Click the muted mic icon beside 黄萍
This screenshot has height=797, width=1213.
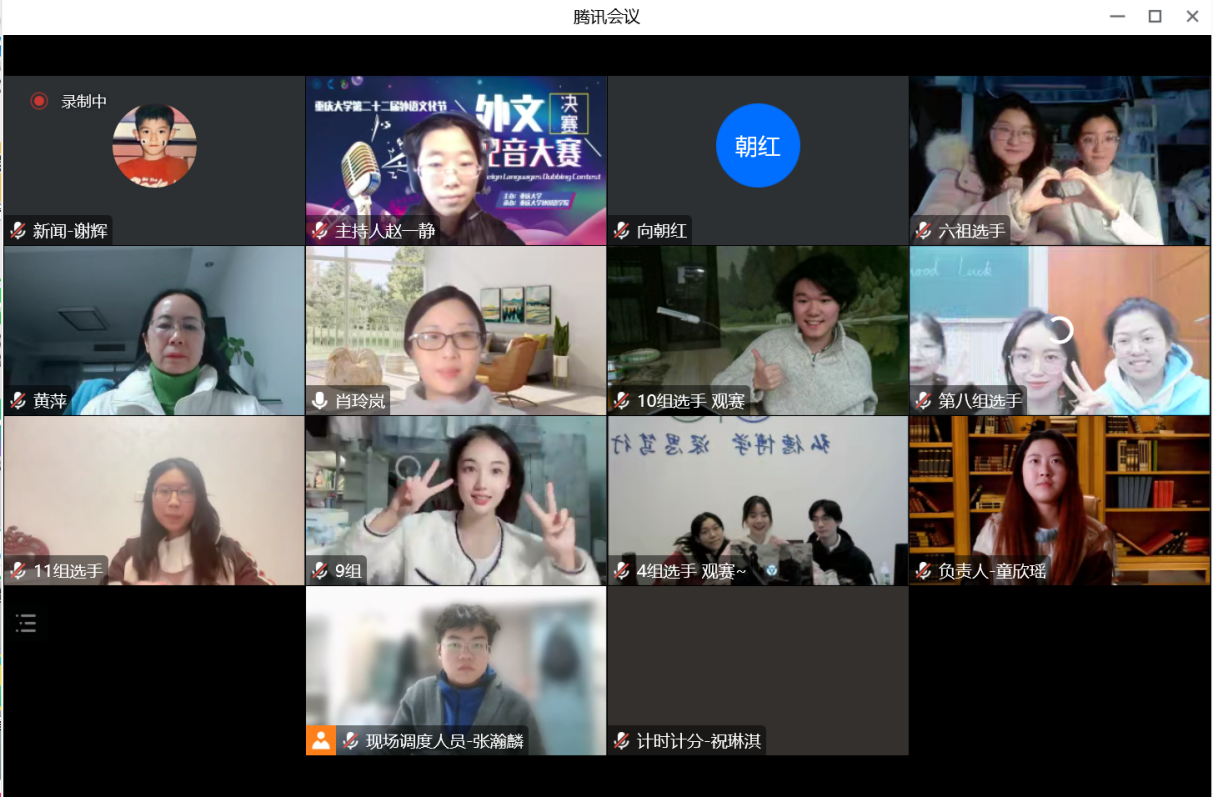[x=18, y=401]
